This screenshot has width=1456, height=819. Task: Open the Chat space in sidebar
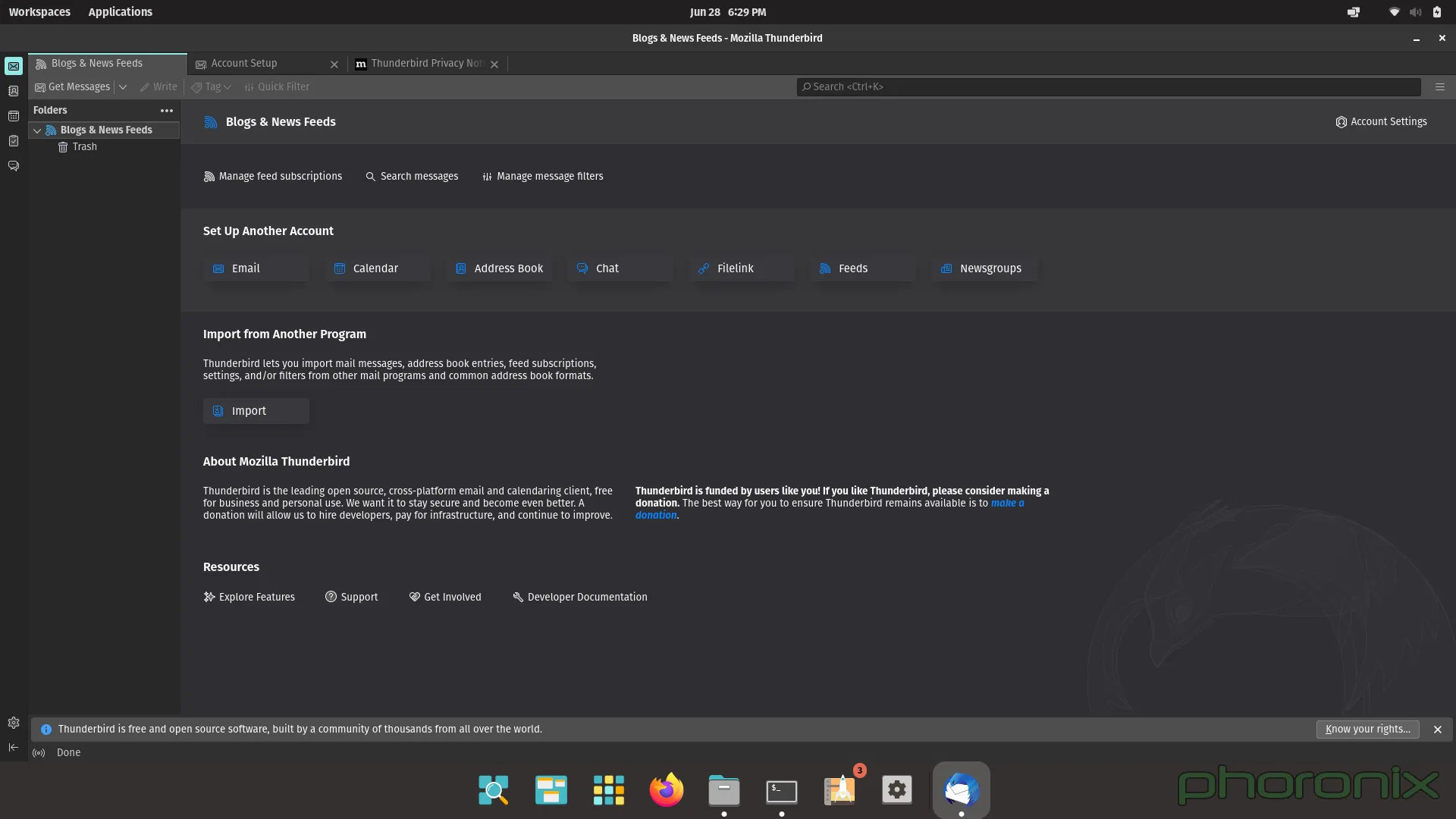[x=14, y=166]
